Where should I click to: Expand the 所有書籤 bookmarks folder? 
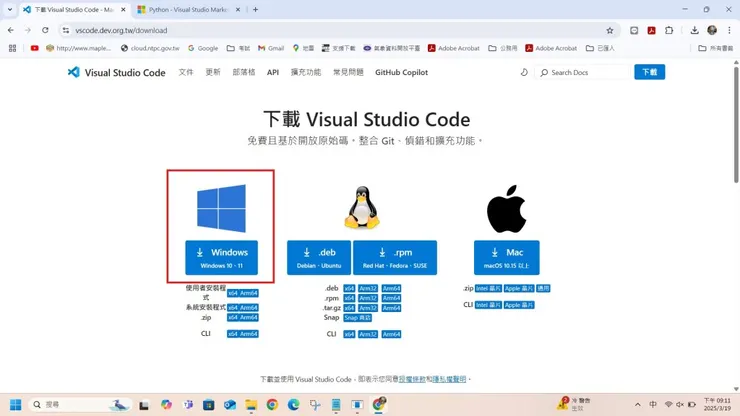click(715, 48)
